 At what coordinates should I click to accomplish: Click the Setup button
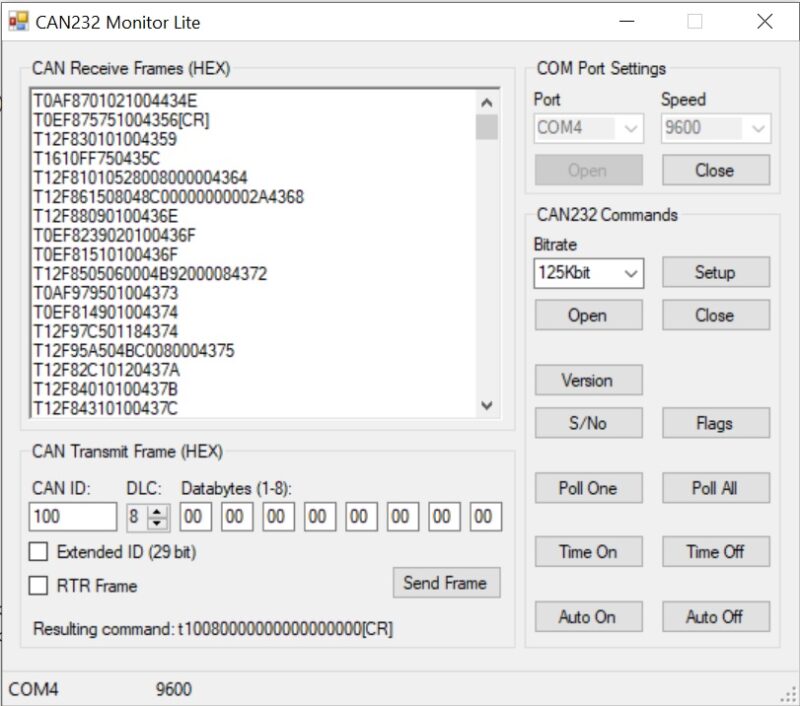716,272
